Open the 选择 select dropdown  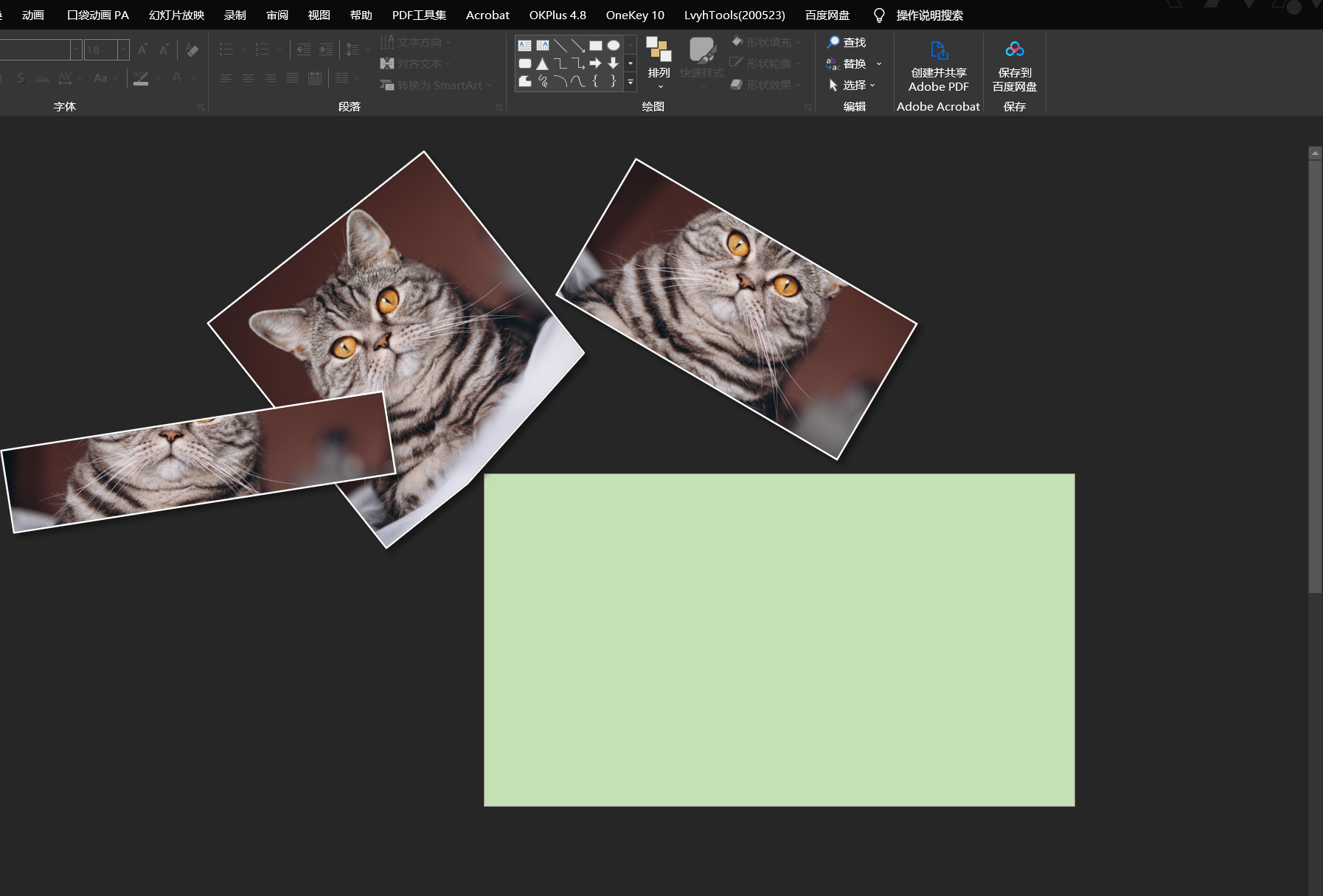[852, 86]
